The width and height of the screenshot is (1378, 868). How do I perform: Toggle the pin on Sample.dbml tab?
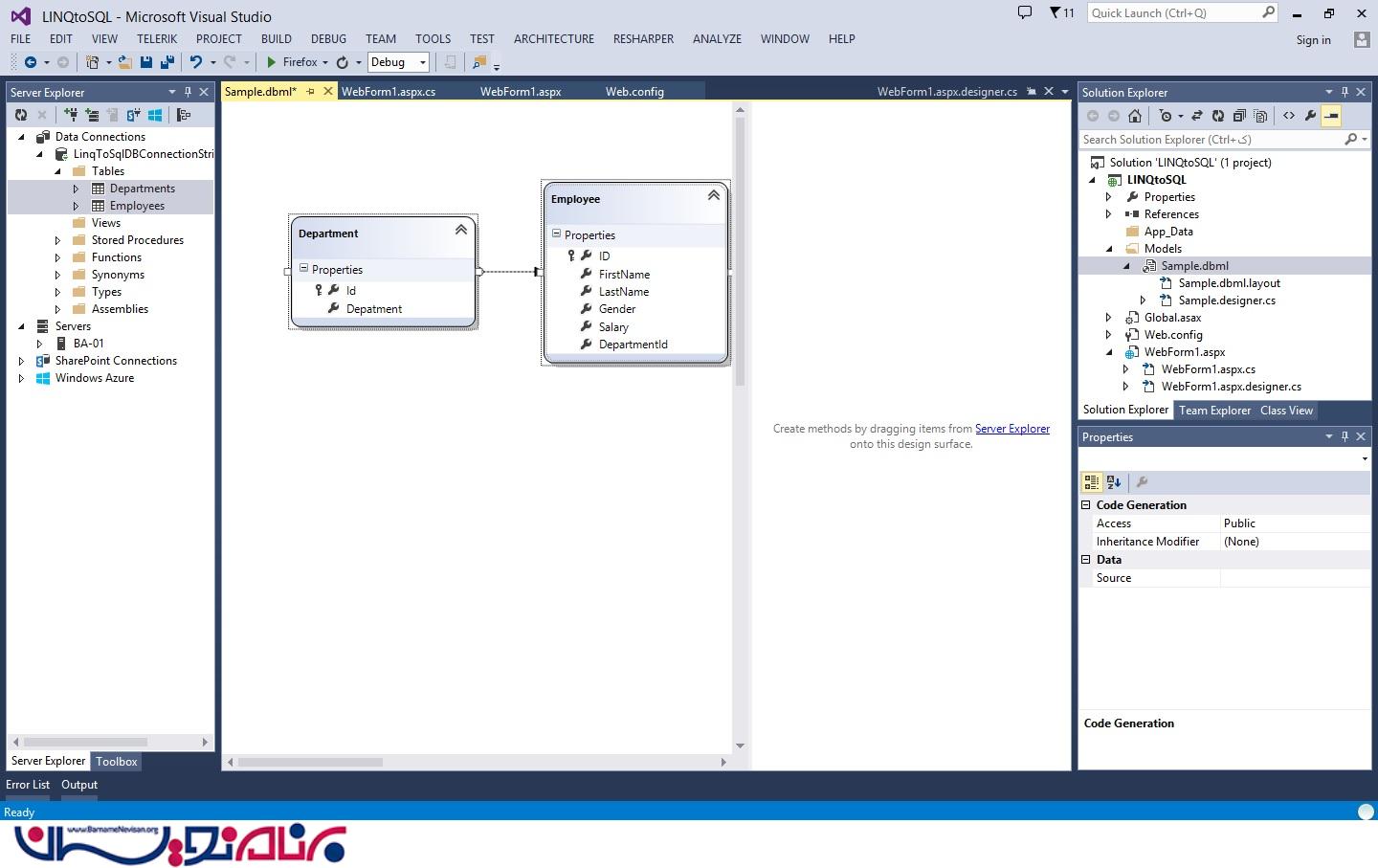(310, 92)
